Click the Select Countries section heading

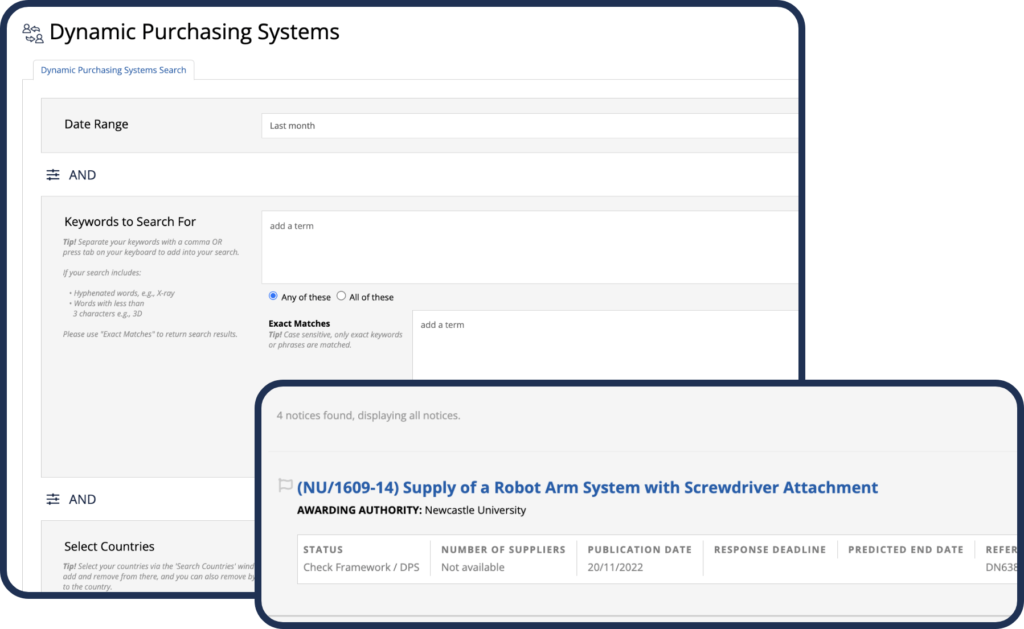click(109, 547)
